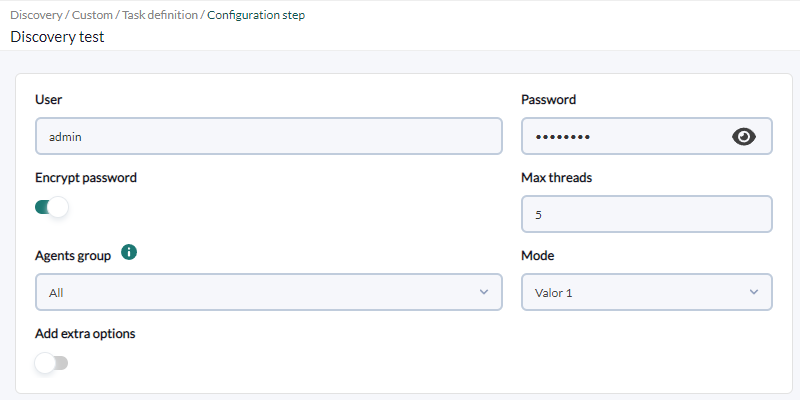Image resolution: width=800 pixels, height=400 pixels.
Task: Click the chevron arrow in Agents group field
Action: pos(484,292)
